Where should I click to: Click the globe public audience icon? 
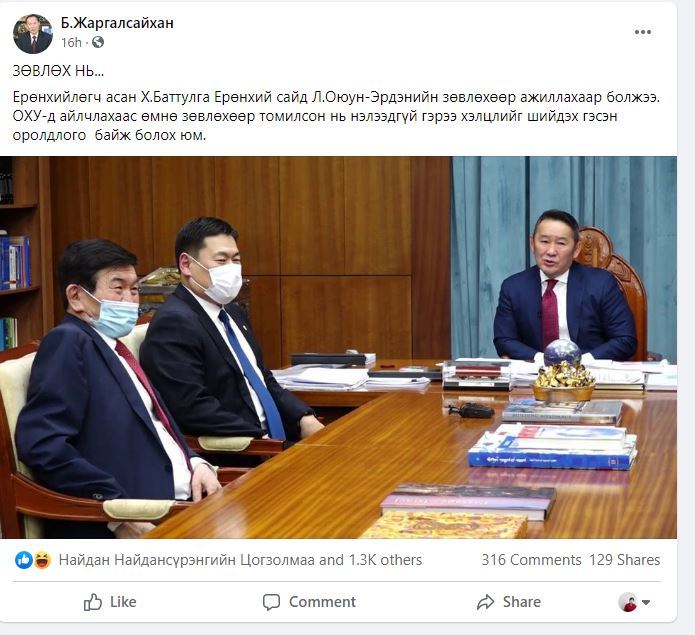pyautogui.click(x=98, y=42)
